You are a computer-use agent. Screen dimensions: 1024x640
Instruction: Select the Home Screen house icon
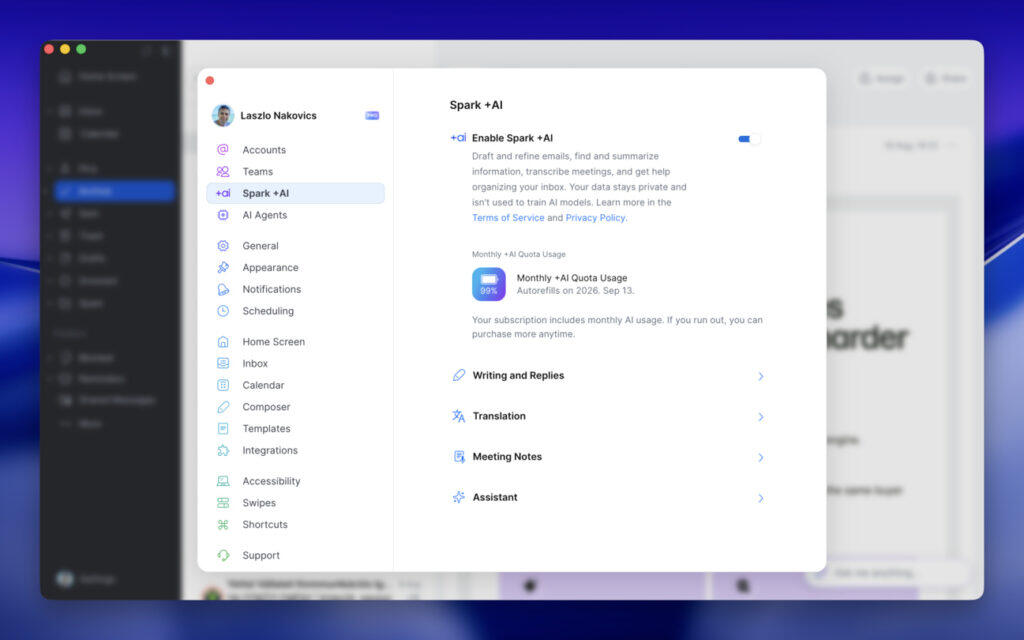tap(223, 342)
